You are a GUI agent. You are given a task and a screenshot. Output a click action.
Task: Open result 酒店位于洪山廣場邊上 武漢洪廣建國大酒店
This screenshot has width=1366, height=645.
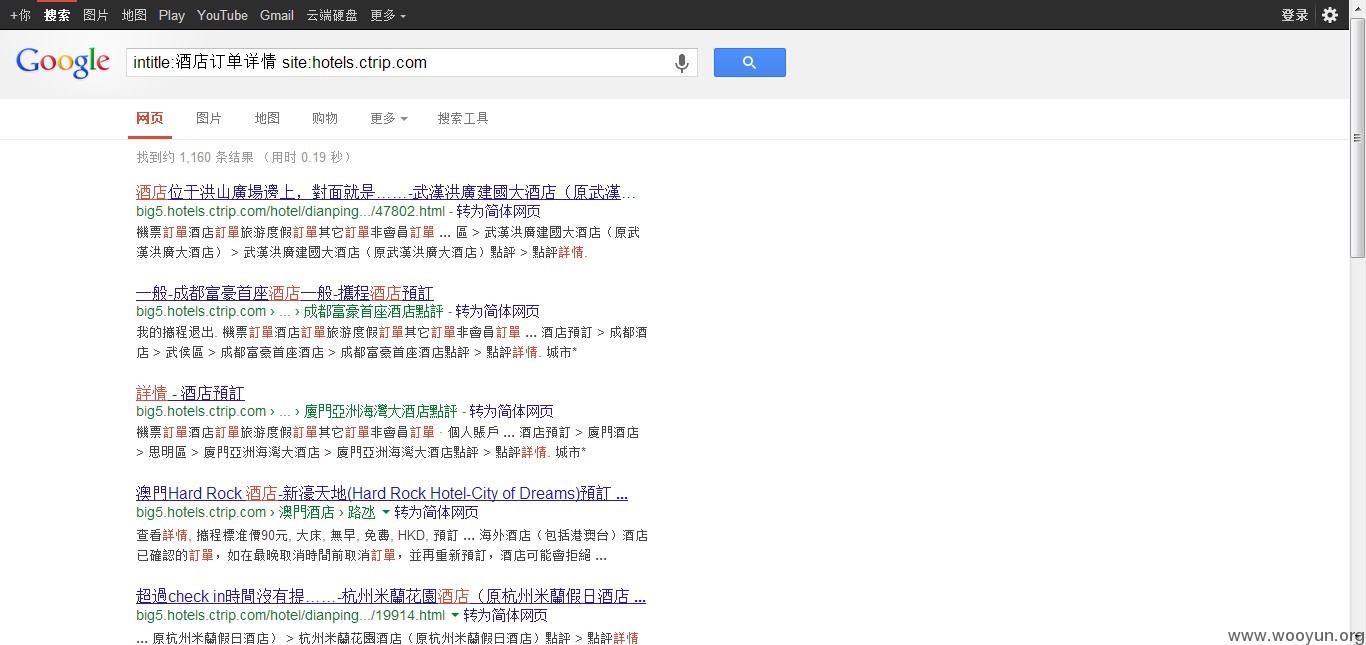click(x=386, y=192)
